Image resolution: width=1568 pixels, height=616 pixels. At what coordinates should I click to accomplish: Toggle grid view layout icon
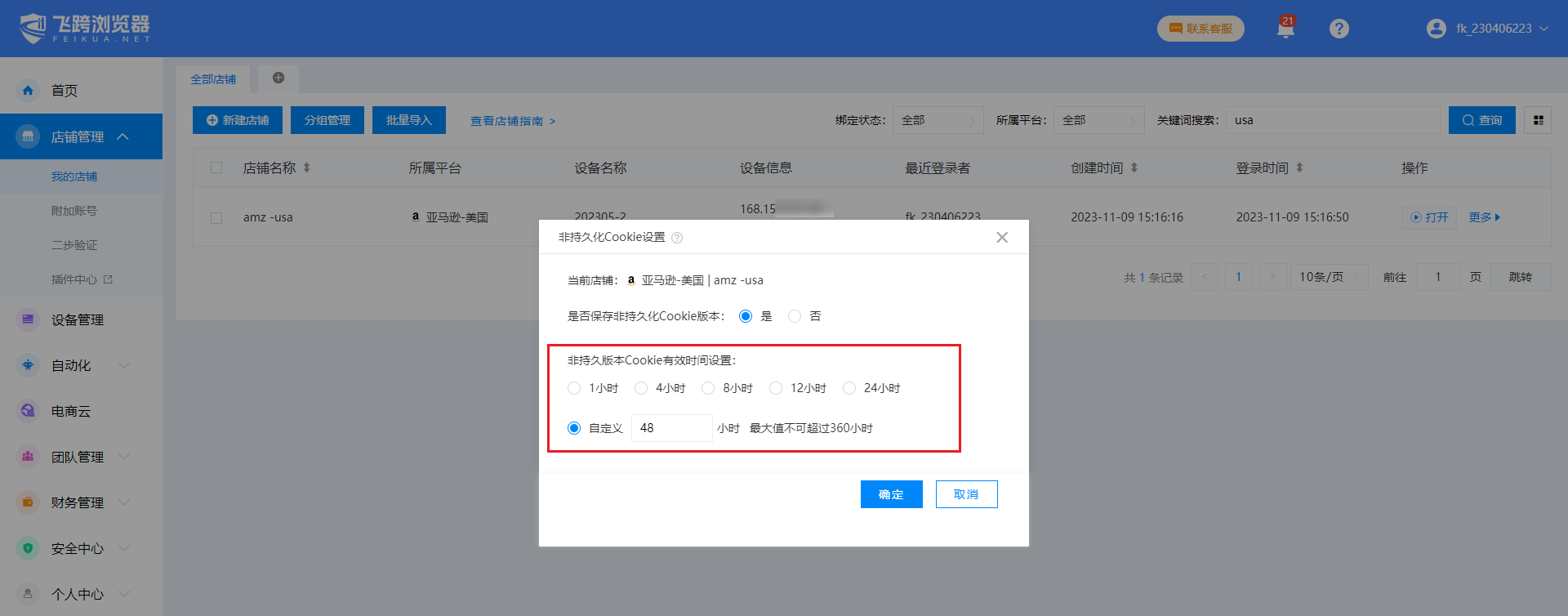click(x=1538, y=120)
